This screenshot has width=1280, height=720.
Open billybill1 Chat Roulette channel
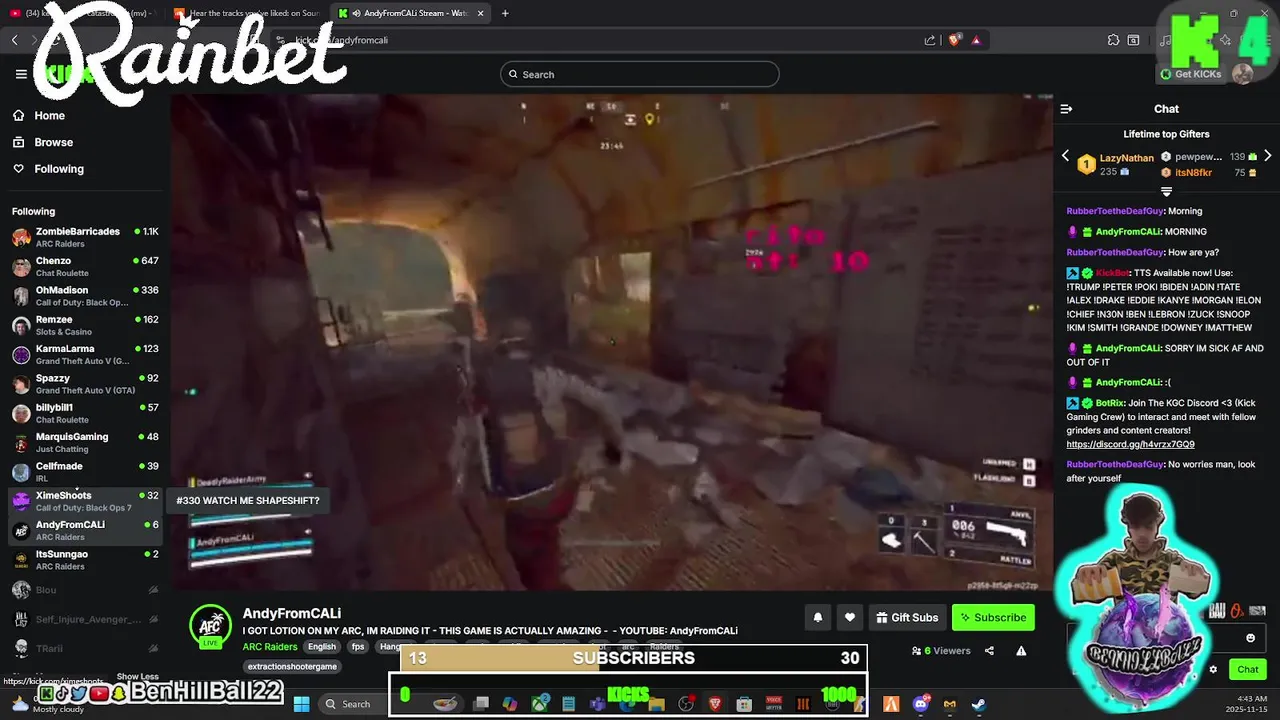tap(85, 413)
